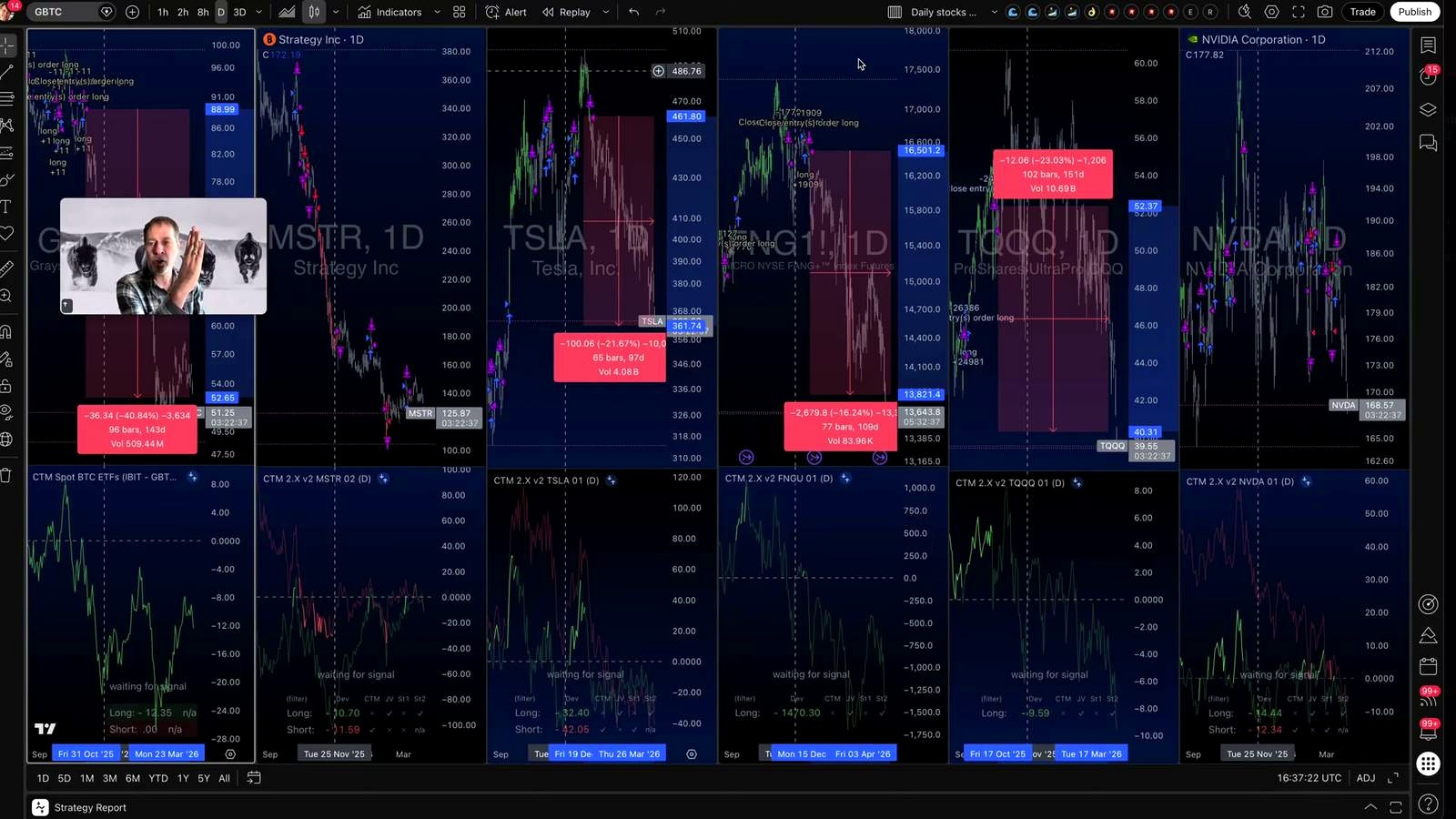This screenshot has width=1456, height=819.
Task: Toggle maximize chart icon next to ADJ
Action: tap(1393, 778)
